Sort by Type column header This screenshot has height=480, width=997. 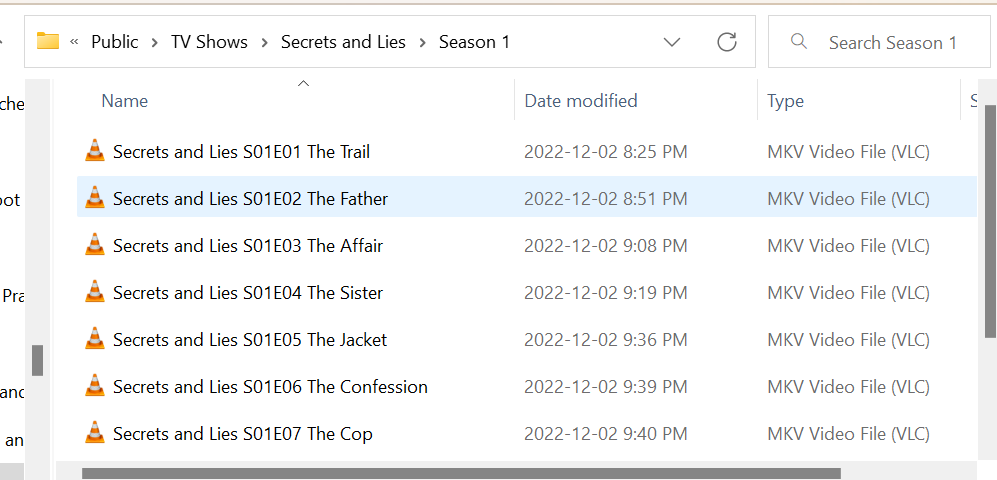point(785,101)
